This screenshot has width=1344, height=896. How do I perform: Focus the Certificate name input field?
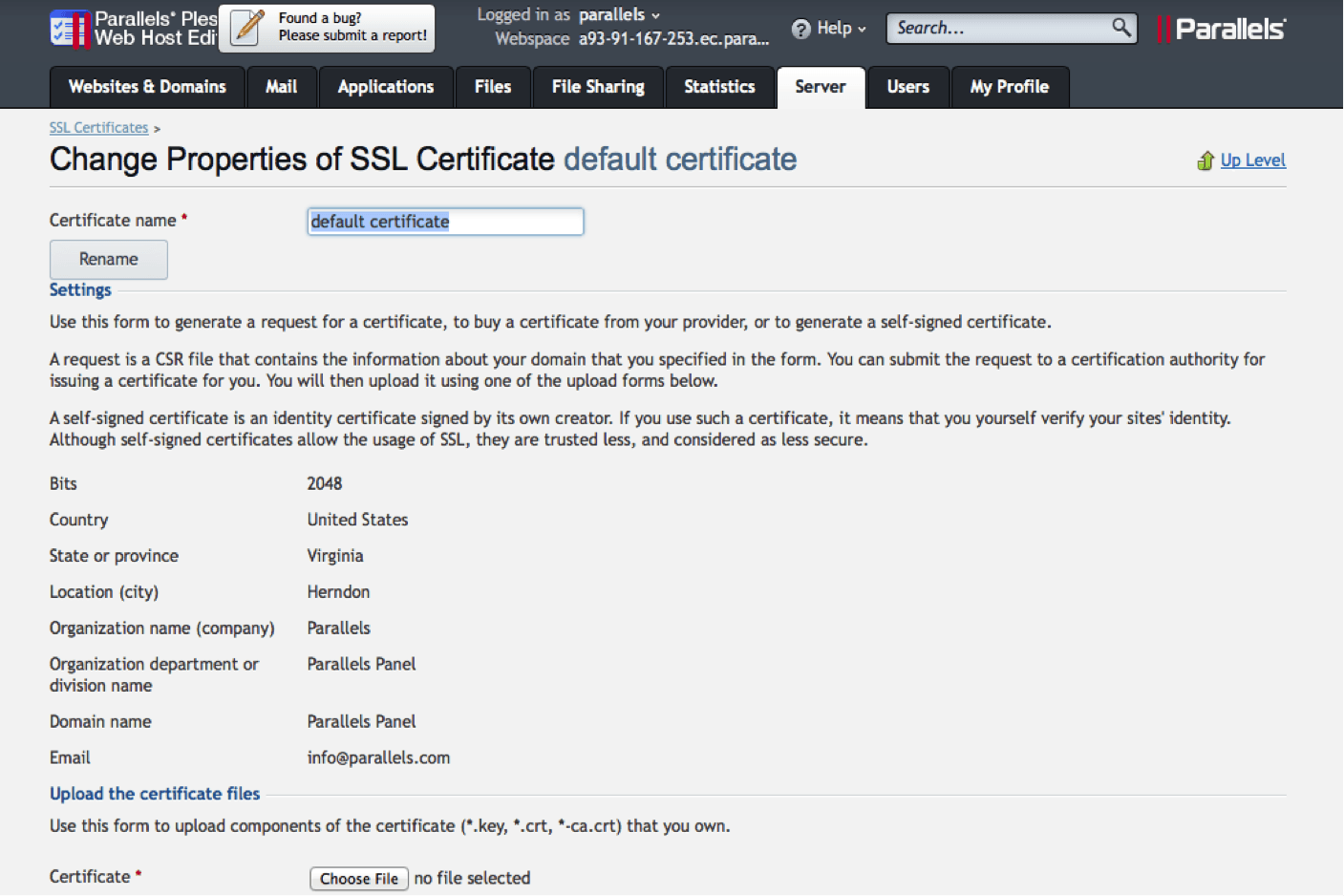445,222
